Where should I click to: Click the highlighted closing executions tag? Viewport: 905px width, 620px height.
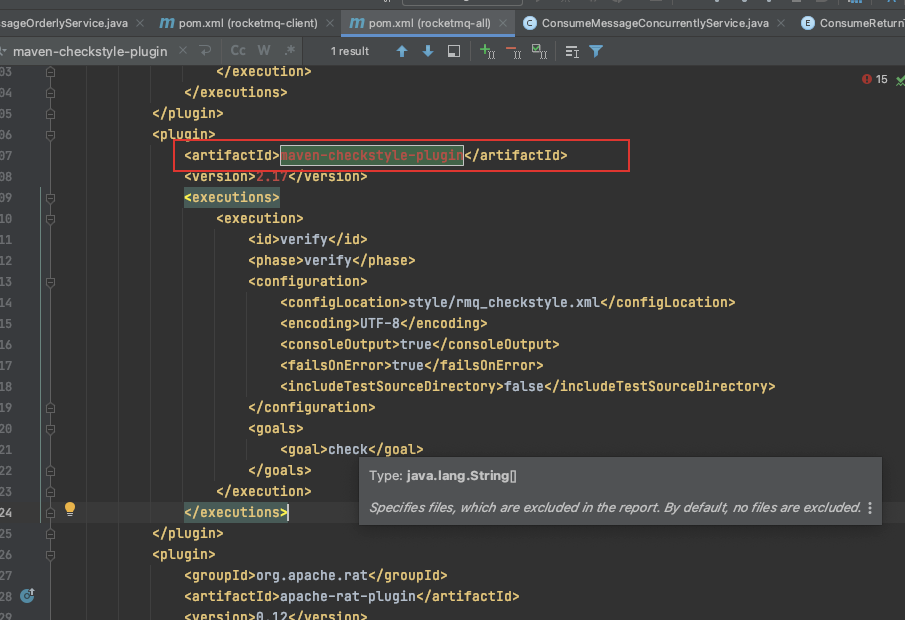236,512
